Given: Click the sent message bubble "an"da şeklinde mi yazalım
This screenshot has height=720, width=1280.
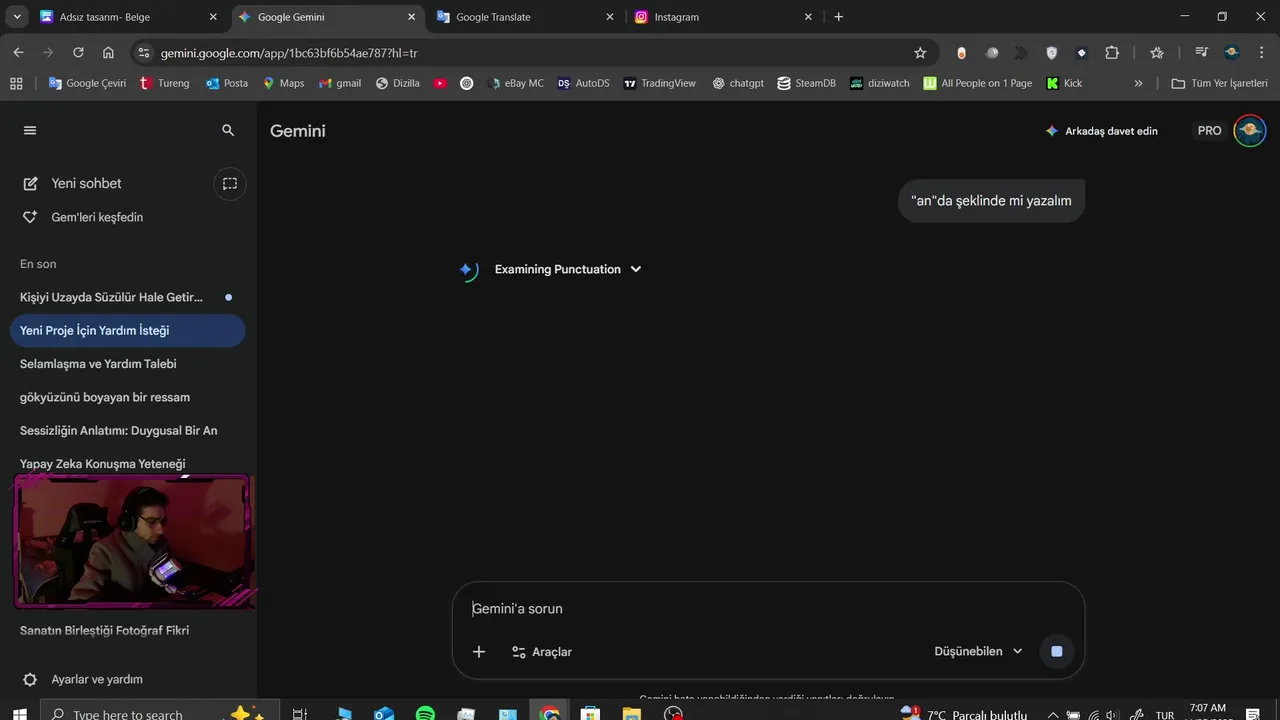Looking at the screenshot, I should click(x=991, y=201).
